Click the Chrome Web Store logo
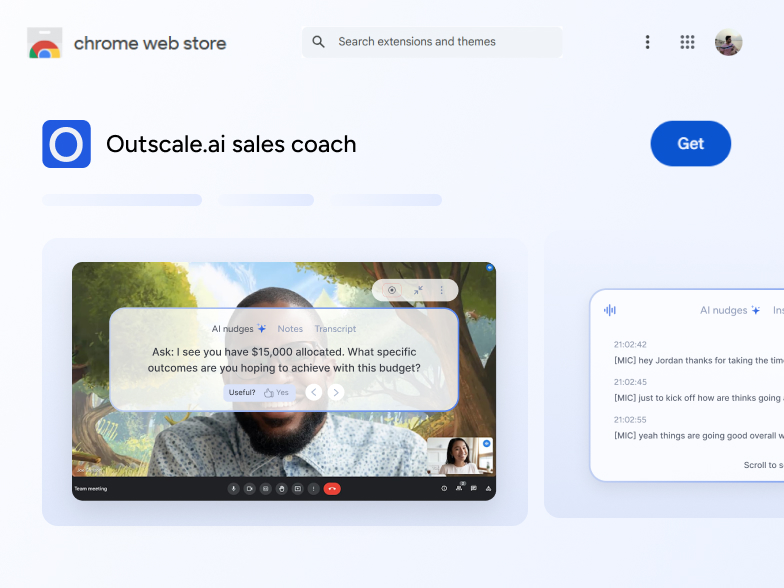The height and width of the screenshot is (588, 784). [44, 43]
